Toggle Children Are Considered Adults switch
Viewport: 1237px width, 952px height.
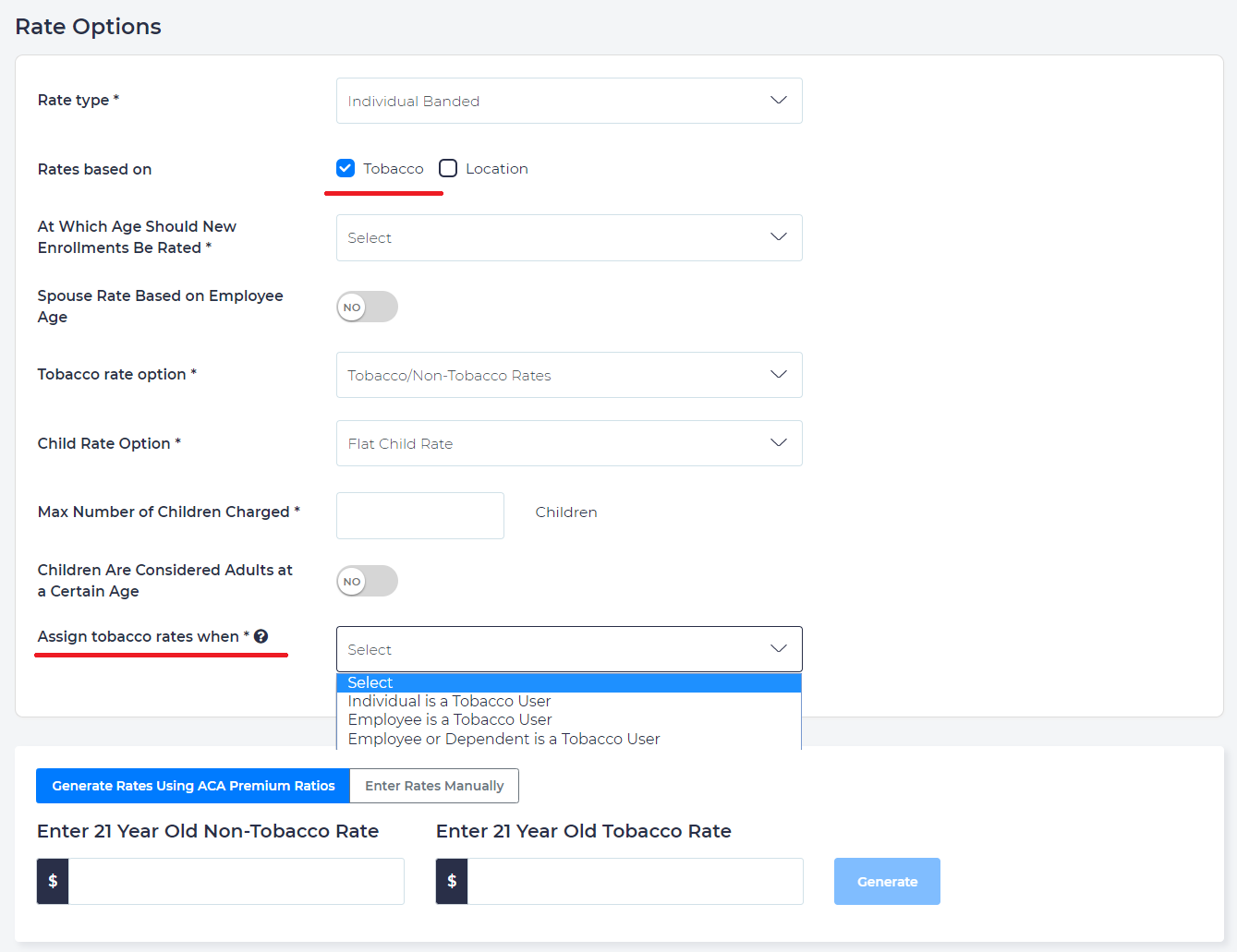click(x=367, y=582)
